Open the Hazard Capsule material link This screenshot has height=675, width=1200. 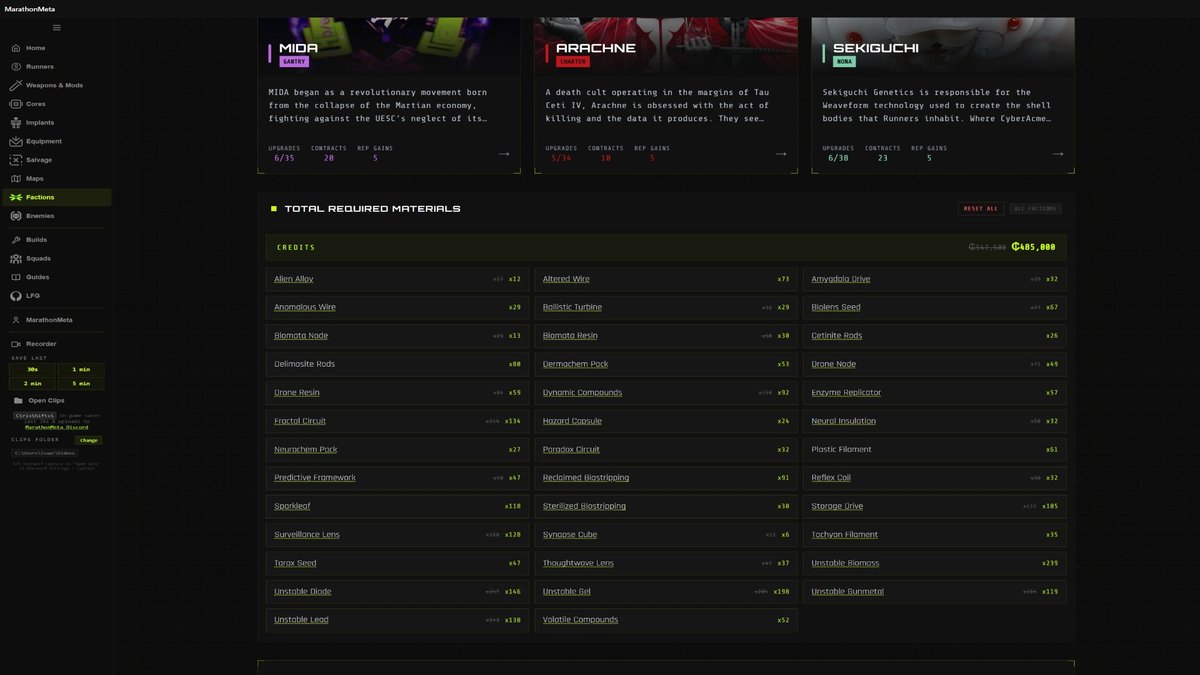pos(572,421)
